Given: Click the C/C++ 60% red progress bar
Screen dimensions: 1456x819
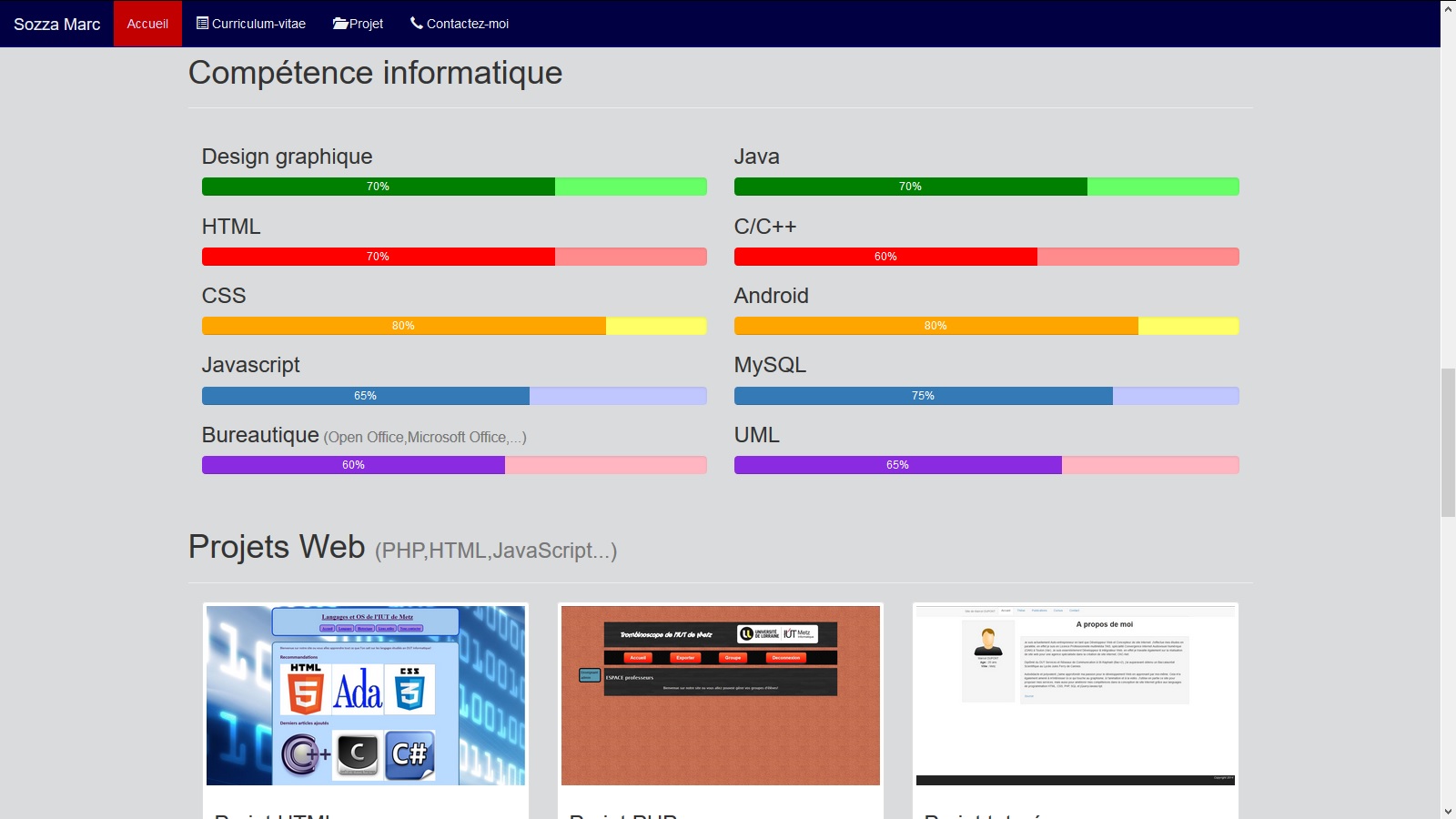Looking at the screenshot, I should 986,257.
